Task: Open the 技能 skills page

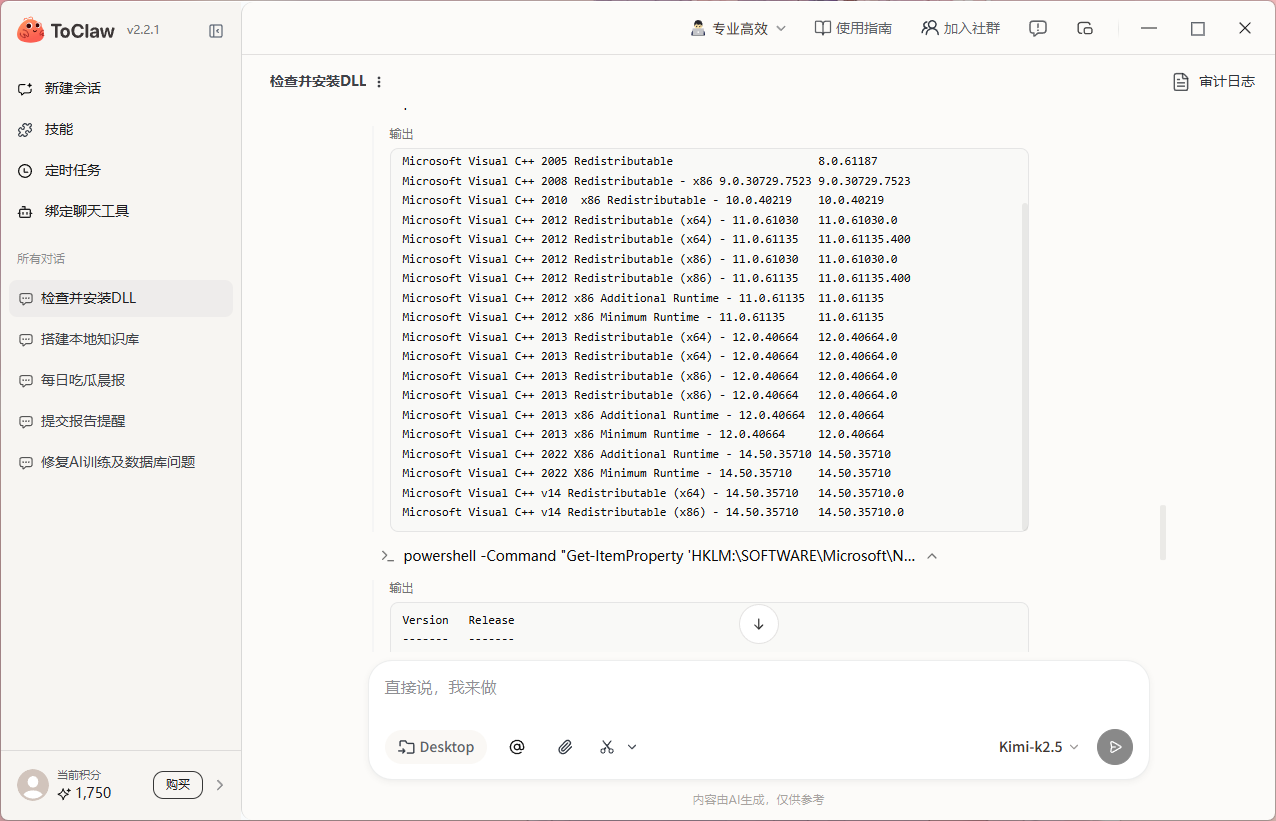Action: click(x=121, y=129)
